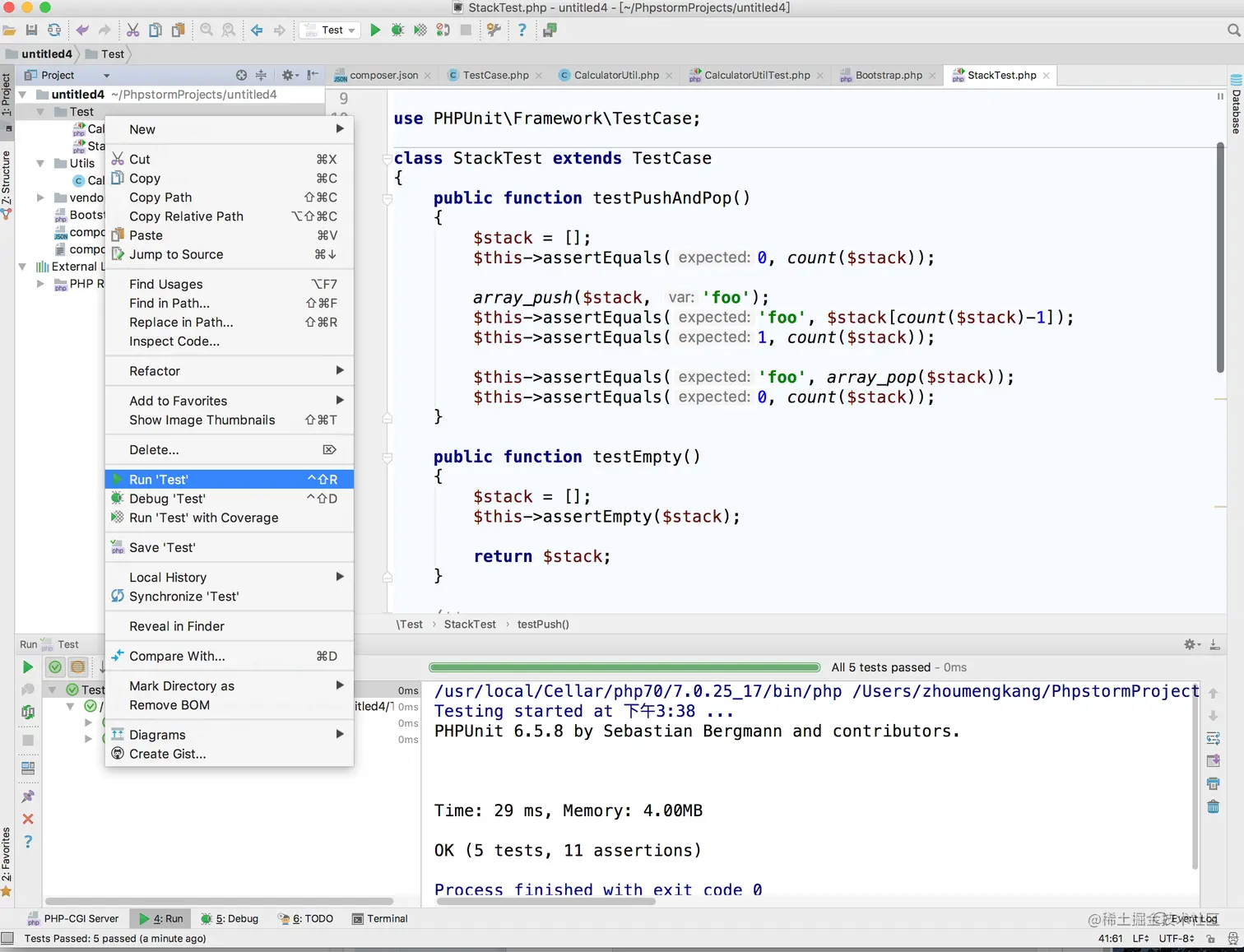
Task: Click the red Close X in Run panel
Action: [28, 819]
